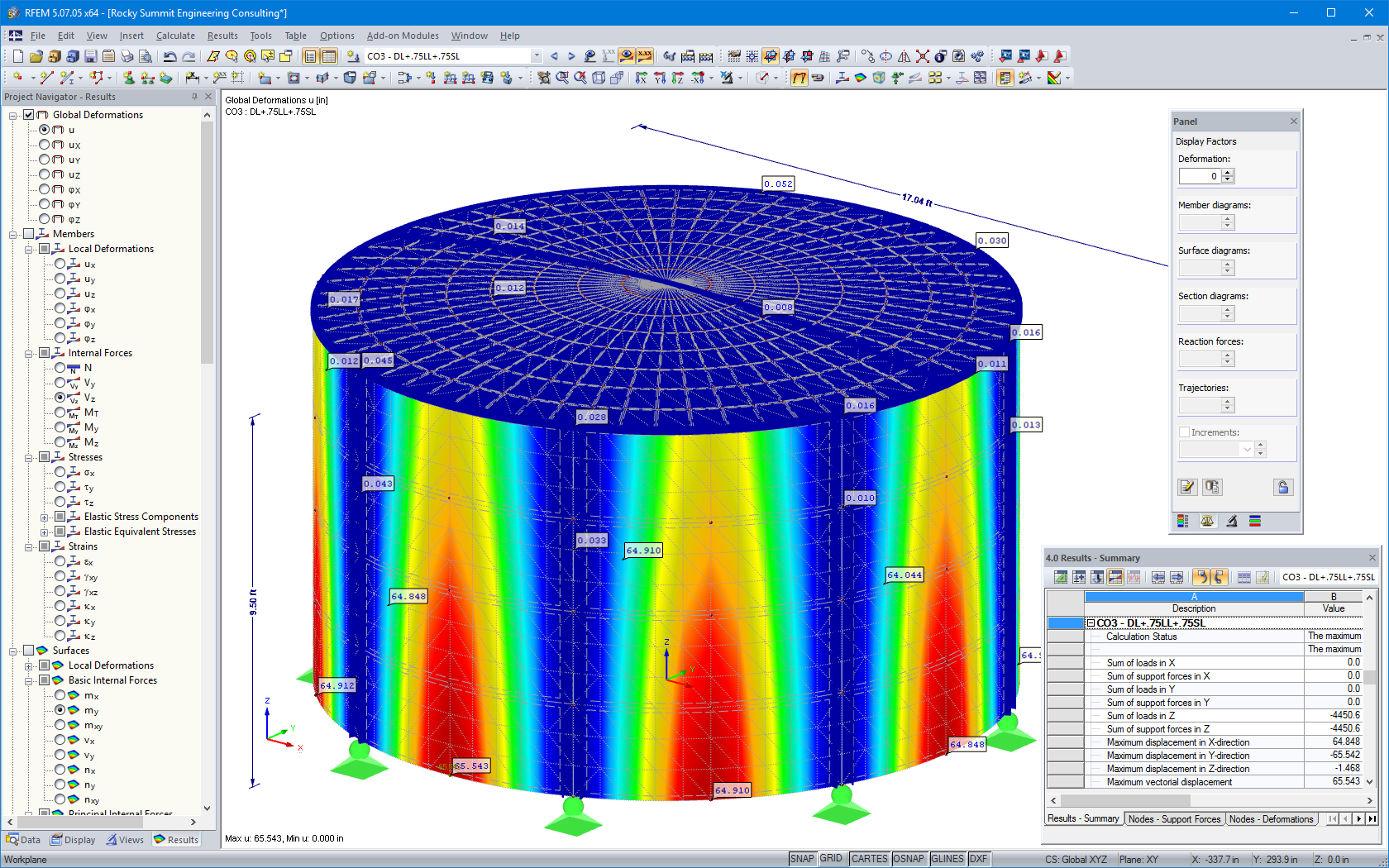Click the color spectrum settings icon
This screenshot has width=1389, height=868.
click(x=1054, y=78)
